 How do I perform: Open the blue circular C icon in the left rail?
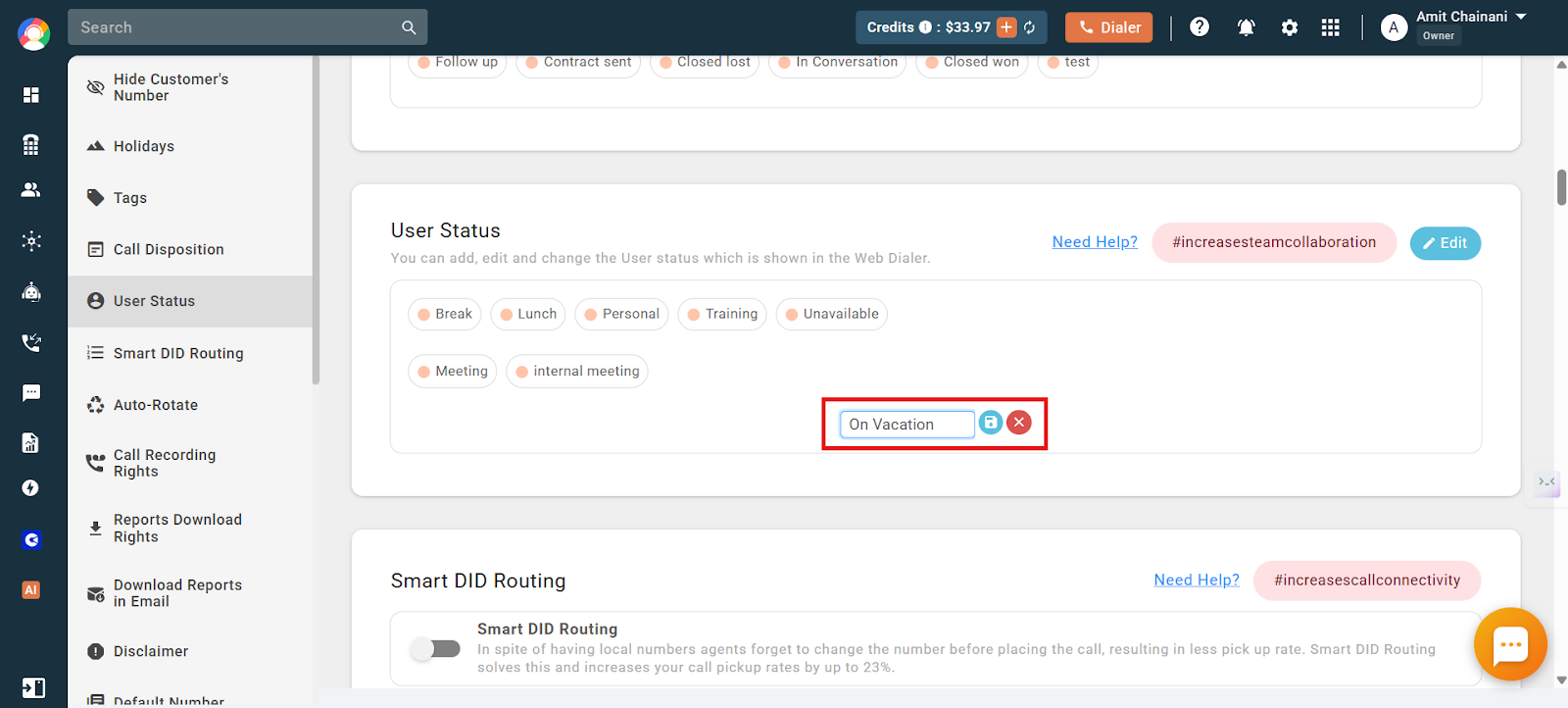click(31, 539)
